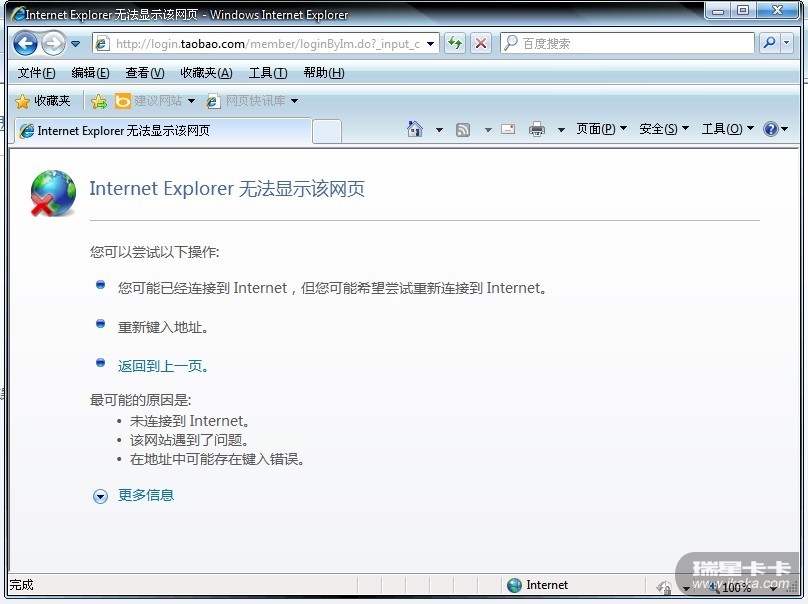Minimize the Internet Explorer window
Screen dimensions: 808x604
[x=718, y=10]
